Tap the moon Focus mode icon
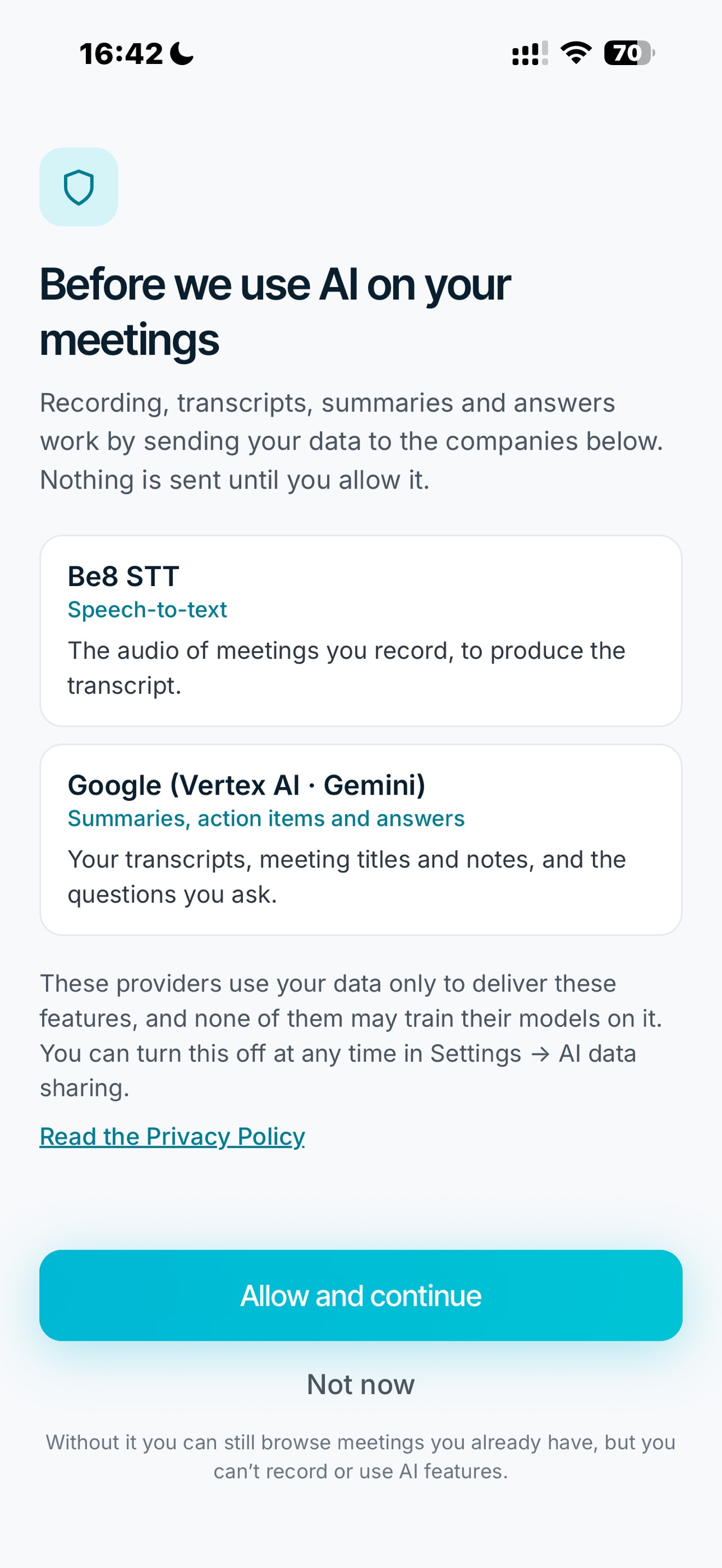The width and height of the screenshot is (722, 1568). point(181,54)
